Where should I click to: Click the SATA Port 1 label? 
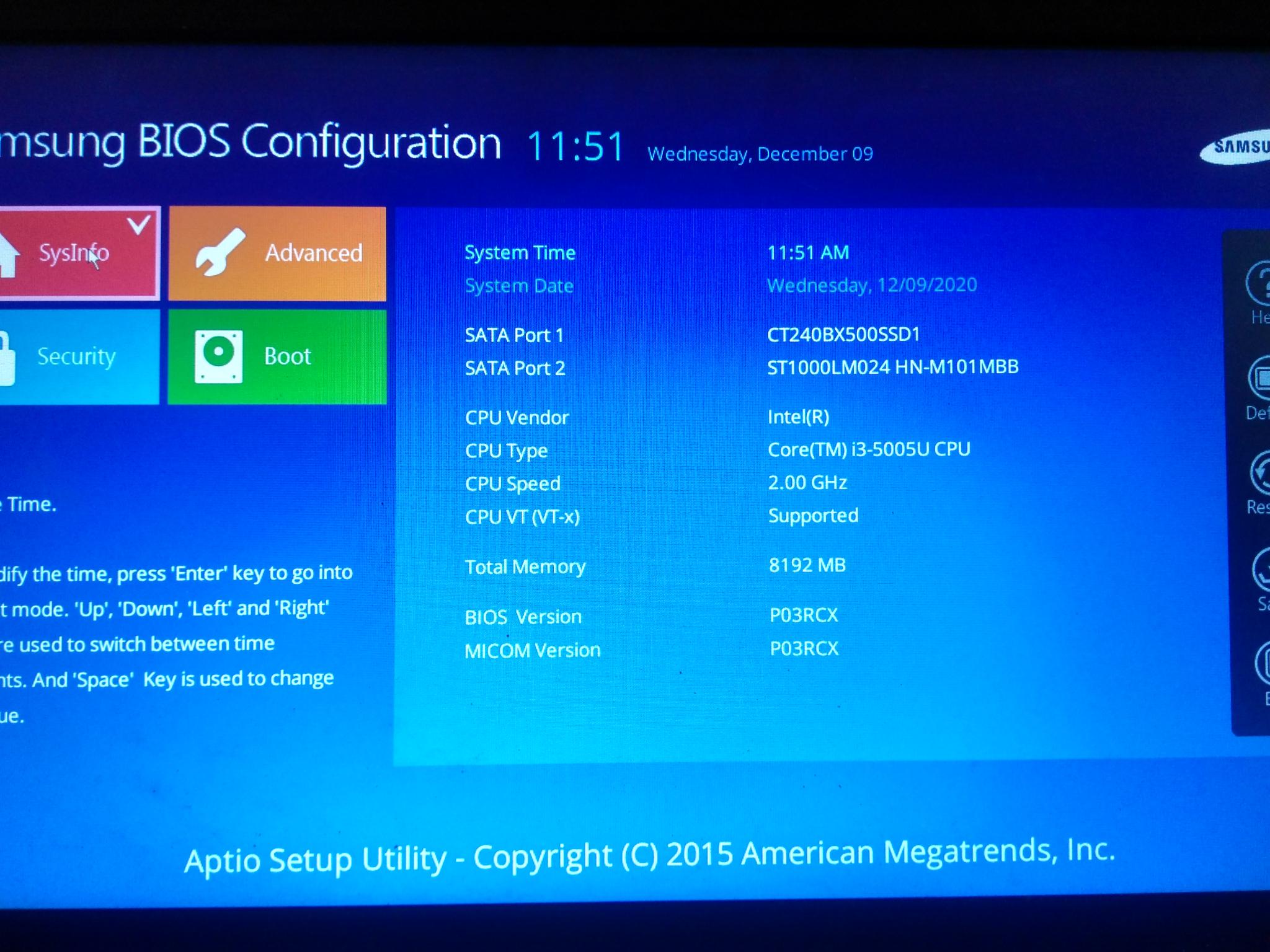(x=514, y=335)
